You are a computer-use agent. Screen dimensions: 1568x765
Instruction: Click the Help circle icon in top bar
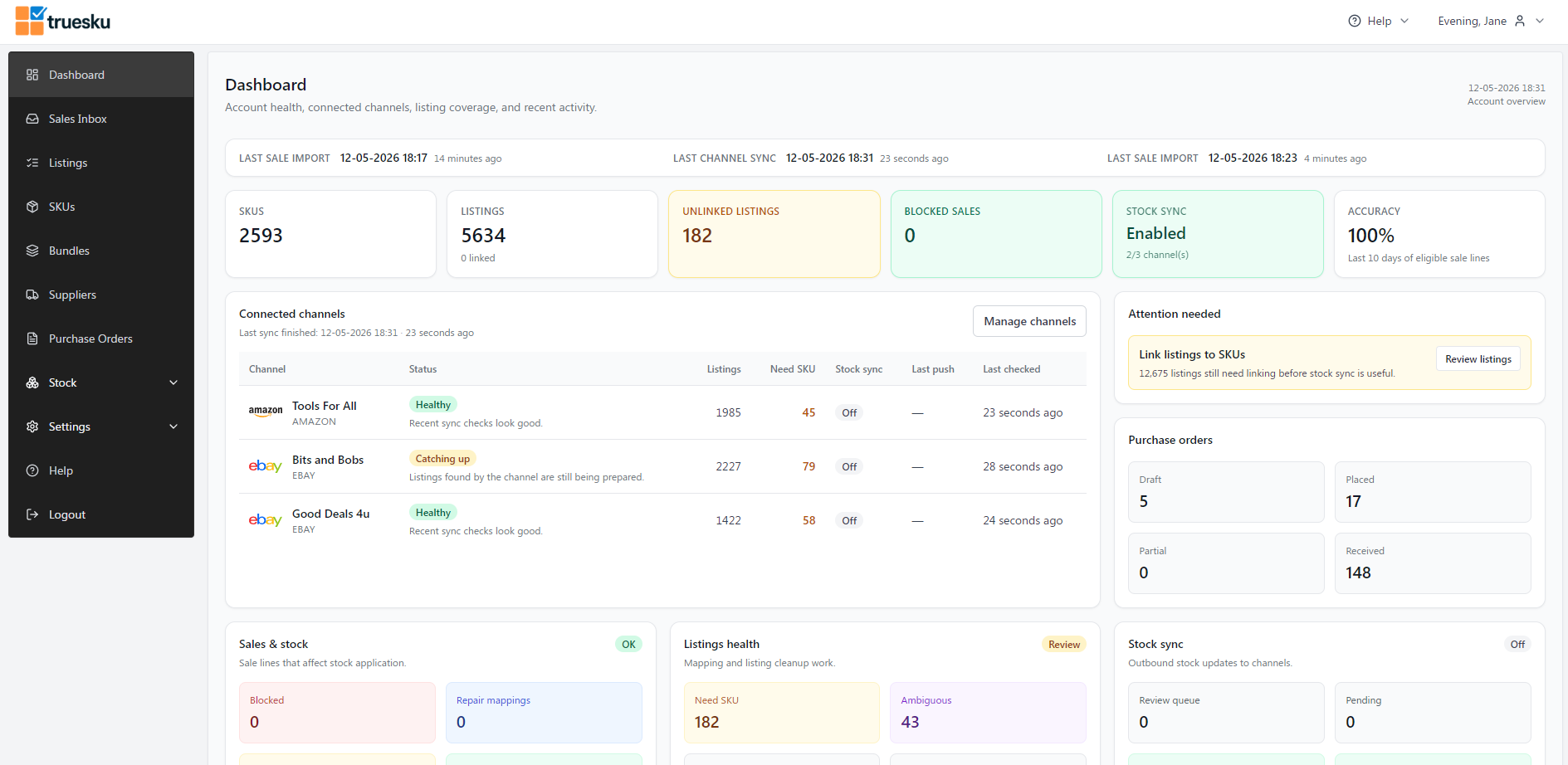pos(1355,21)
